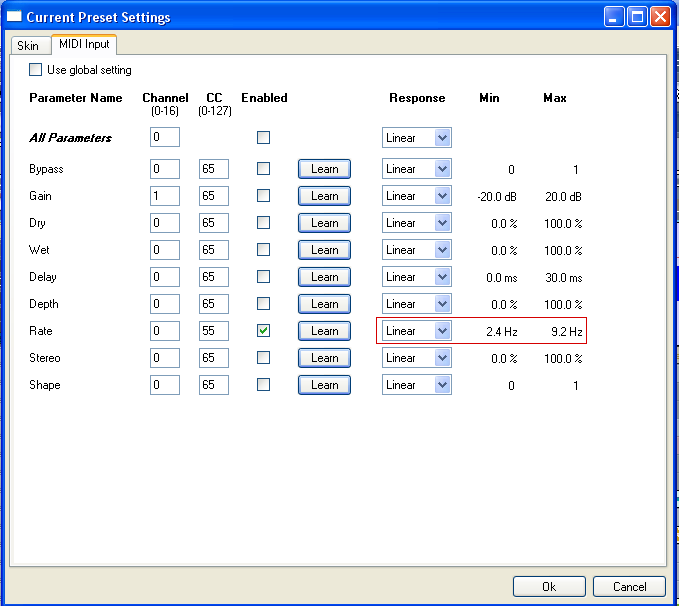Open Stereo response dropdown
This screenshot has height=606, width=679.
coord(417,357)
